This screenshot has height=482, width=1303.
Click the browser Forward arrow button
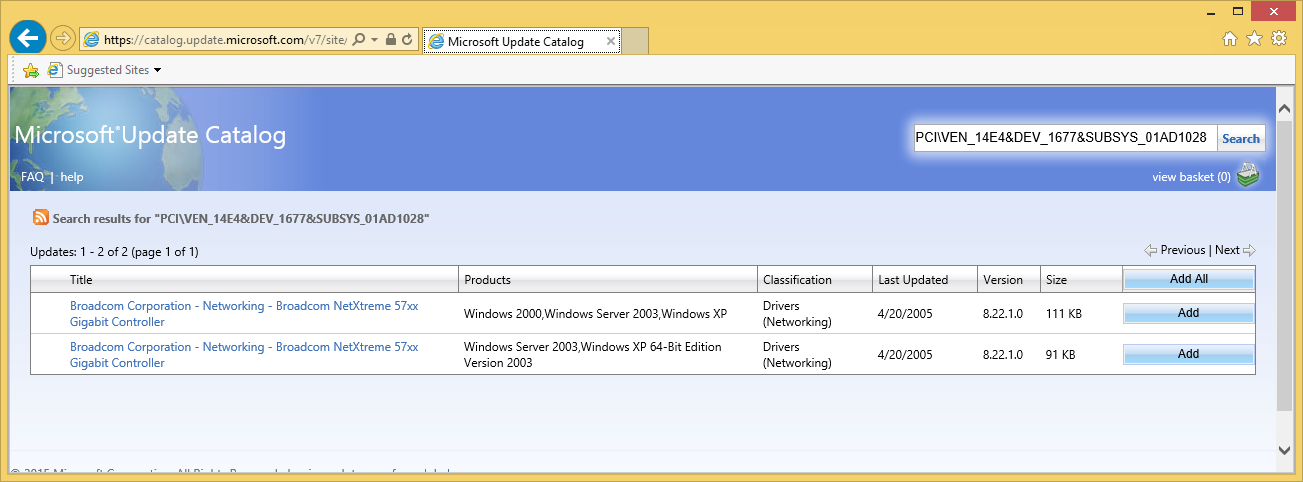coord(62,39)
